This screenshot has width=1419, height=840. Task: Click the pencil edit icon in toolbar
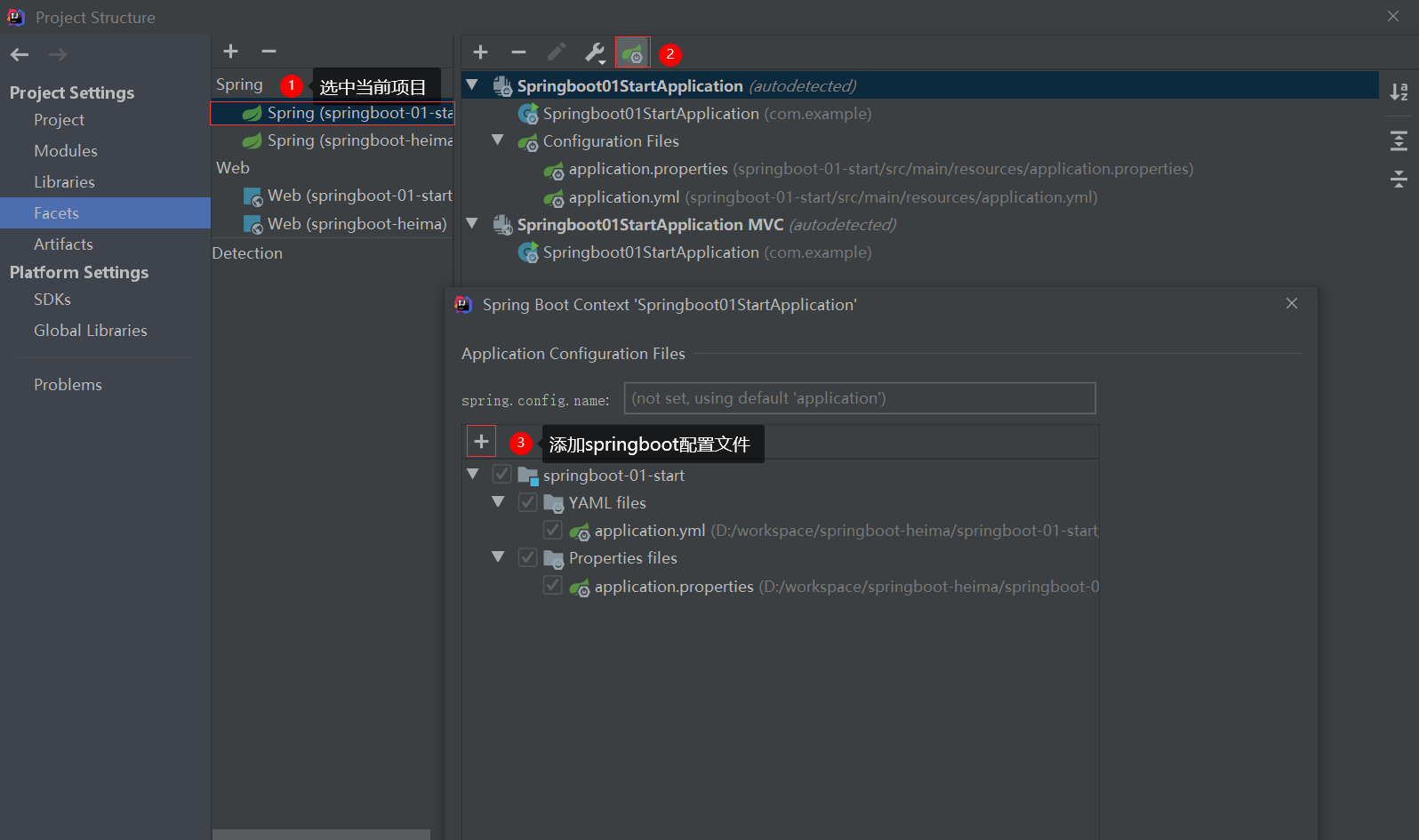coord(557,53)
